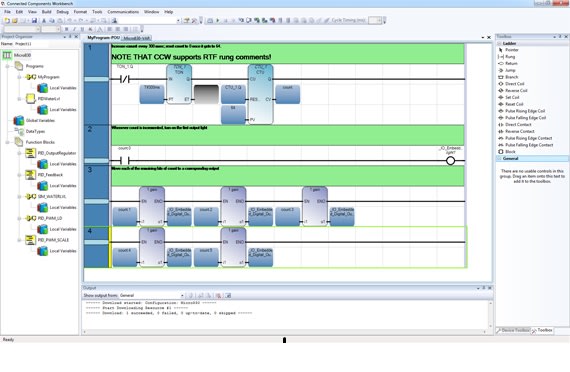Click the project Name field
The height and width of the screenshot is (372, 570).
(x=31, y=44)
